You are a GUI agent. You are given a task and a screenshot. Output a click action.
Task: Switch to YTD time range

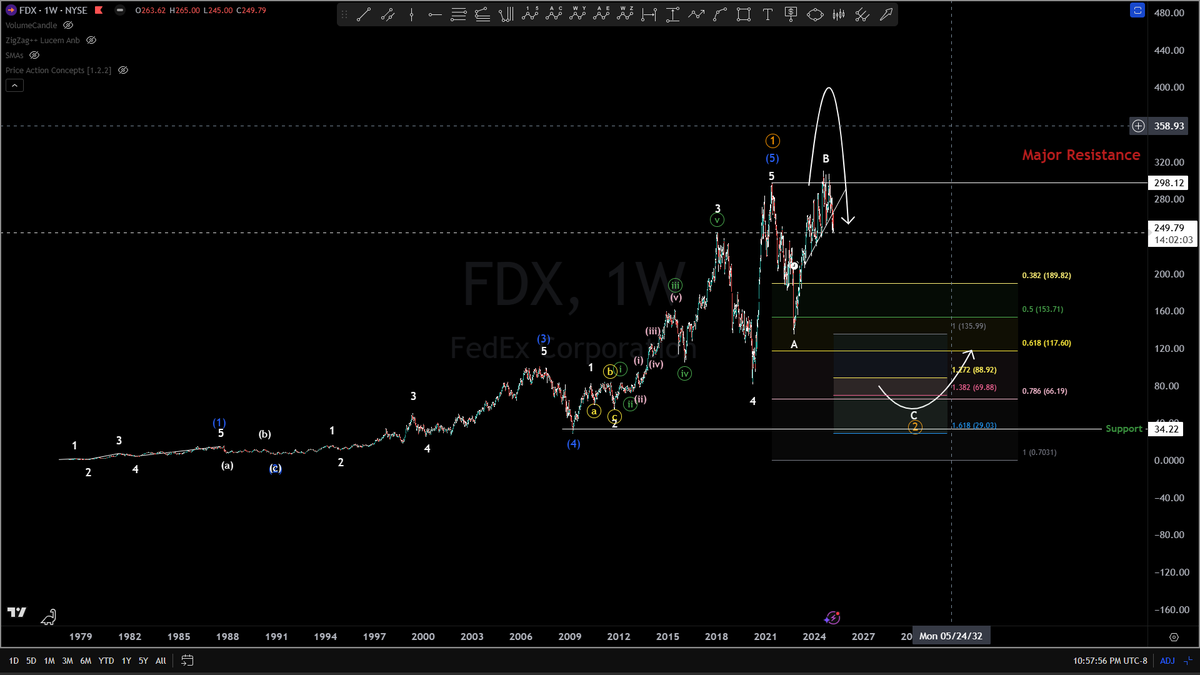tap(104, 661)
